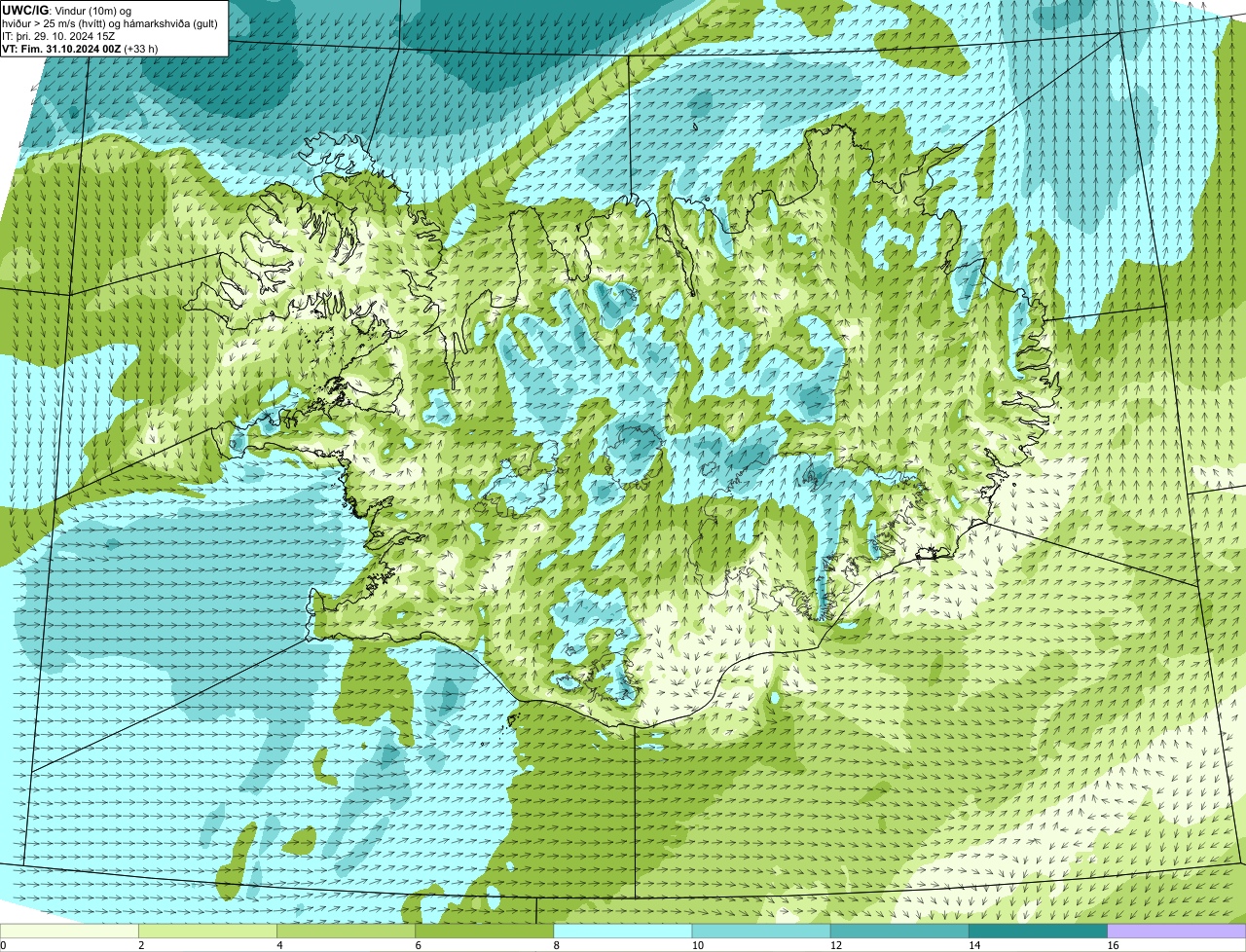This screenshot has width=1246, height=952.
Task: Click the scale label '12' under color bar
Action: pos(835,945)
